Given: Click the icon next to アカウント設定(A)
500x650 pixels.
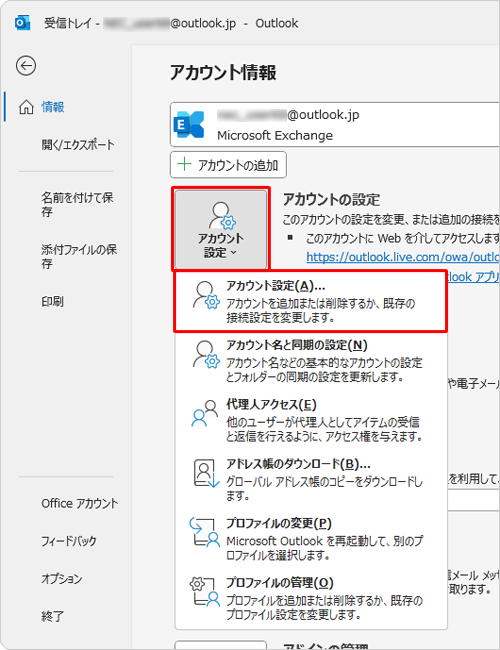Looking at the screenshot, I should pyautogui.click(x=206, y=295).
